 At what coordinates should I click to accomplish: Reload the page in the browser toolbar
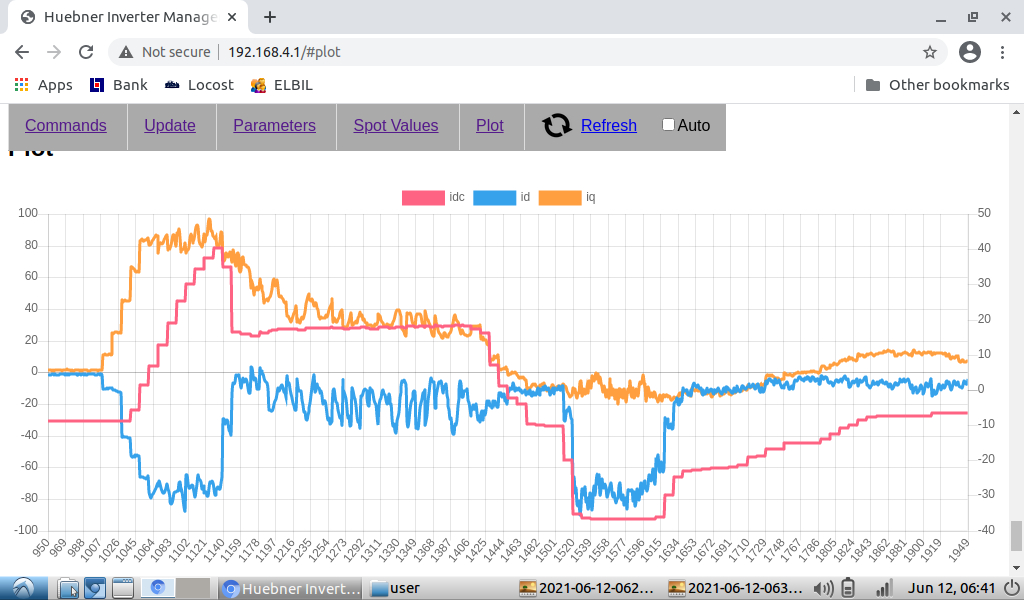click(x=86, y=52)
